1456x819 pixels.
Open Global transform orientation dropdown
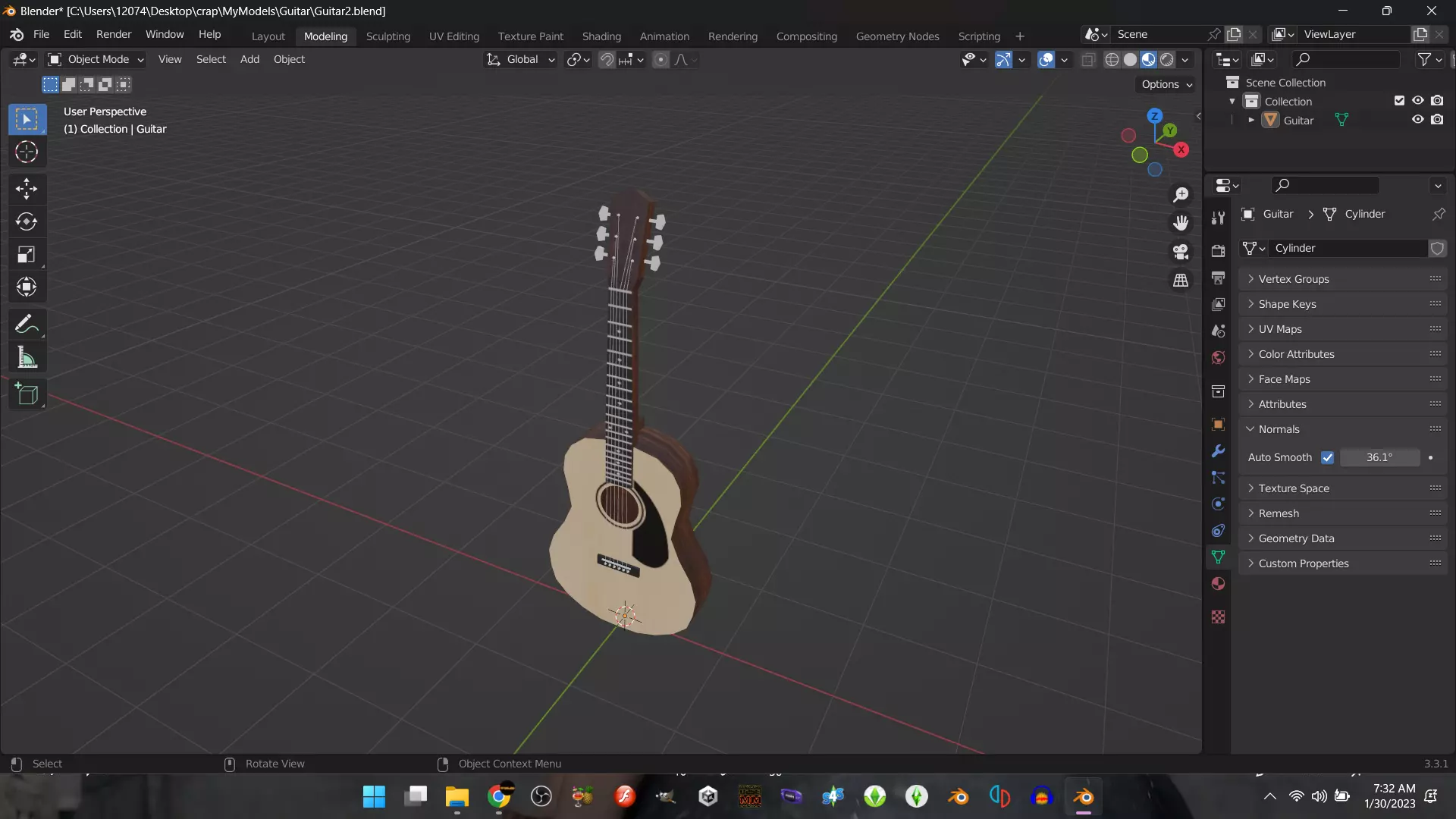click(x=521, y=59)
